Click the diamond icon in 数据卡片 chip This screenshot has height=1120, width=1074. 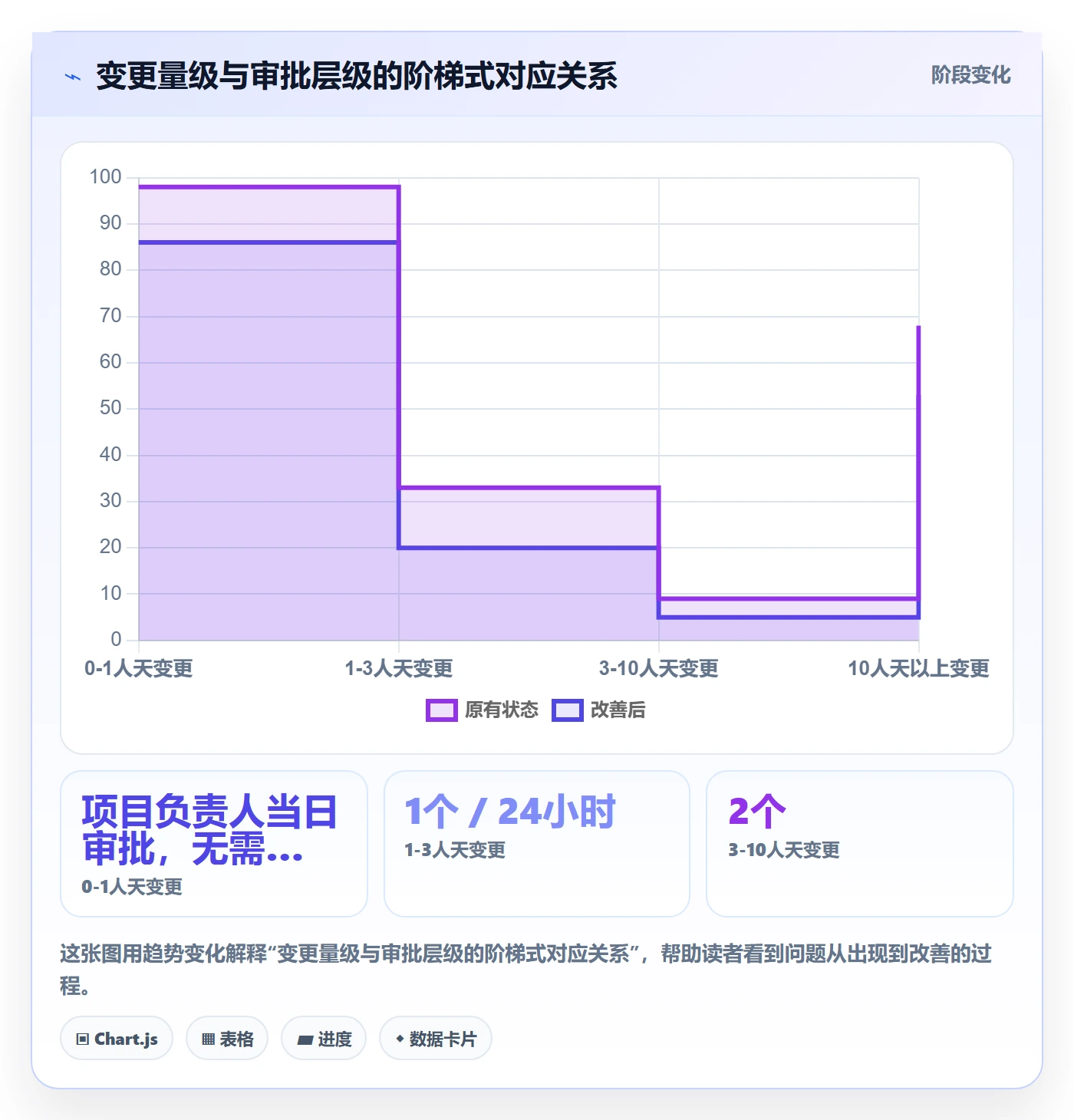pos(400,1039)
